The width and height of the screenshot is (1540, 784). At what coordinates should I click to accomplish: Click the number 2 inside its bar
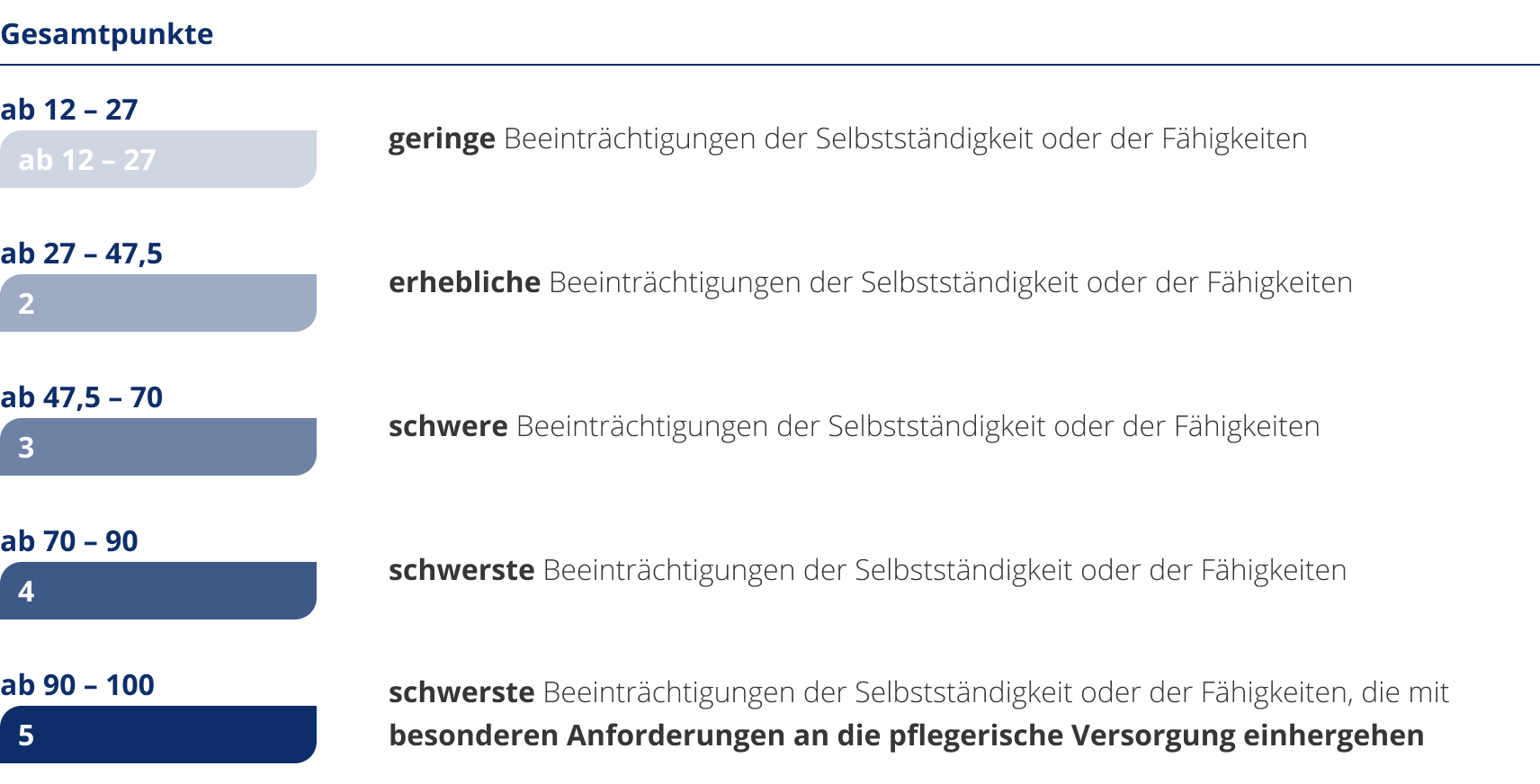pyautogui.click(x=26, y=304)
